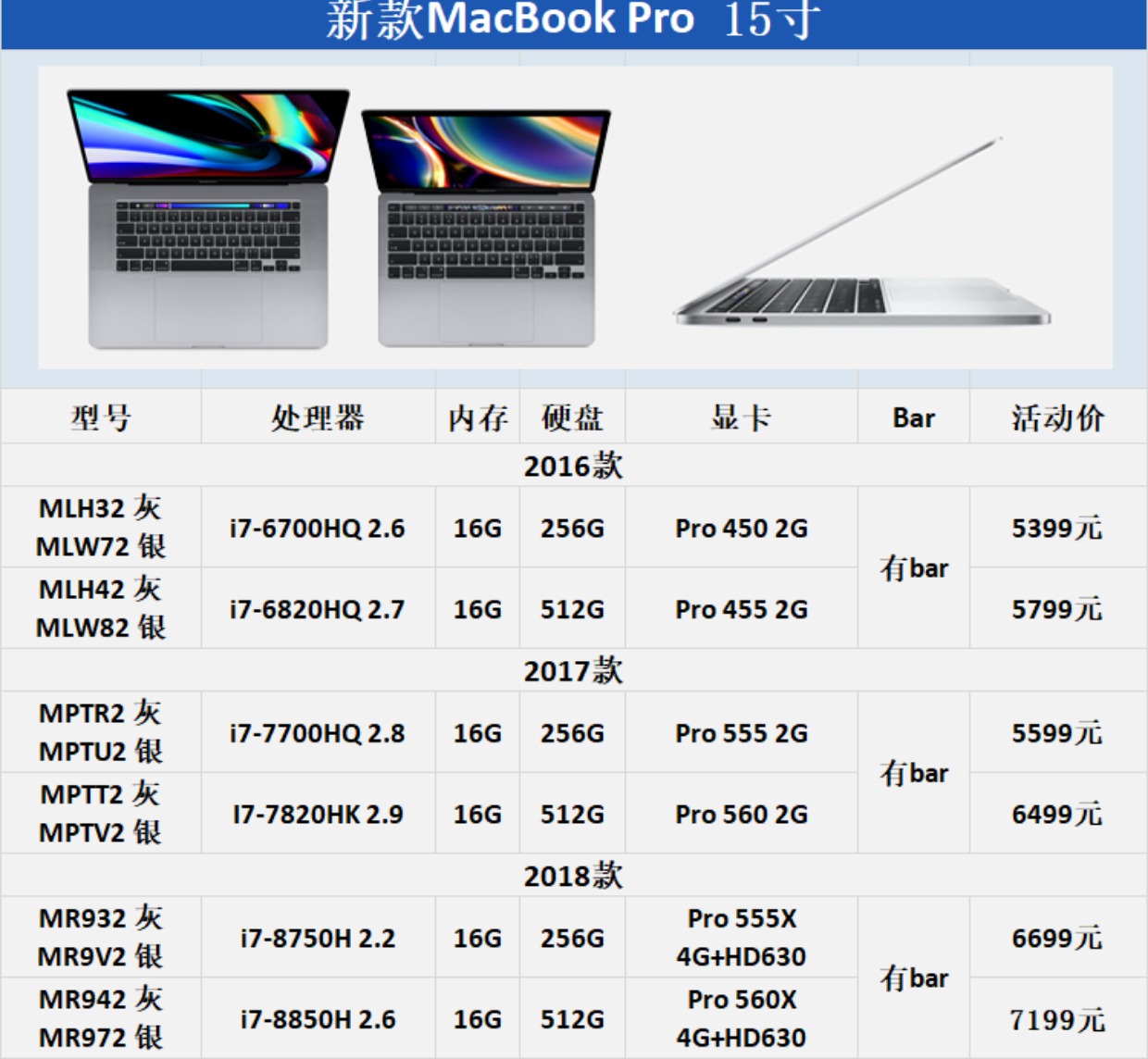Click the 7199元 price
Screen dimensions: 1148x1059
[1057, 1020]
